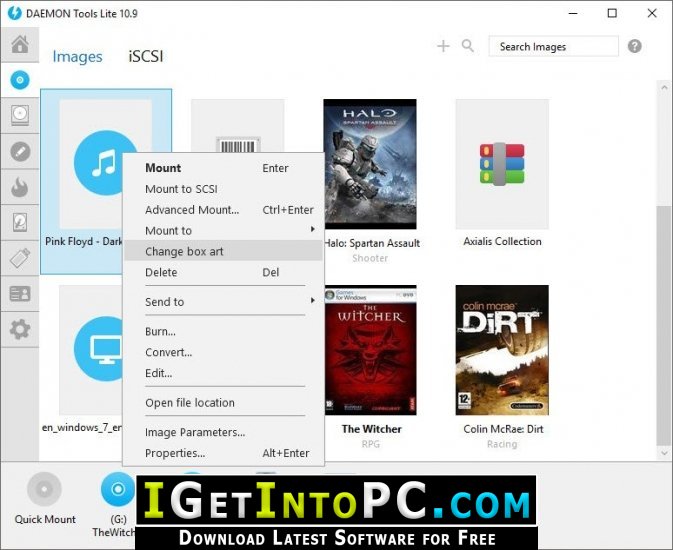Click the Search Images input field
This screenshot has height=550, width=673.
click(553, 46)
